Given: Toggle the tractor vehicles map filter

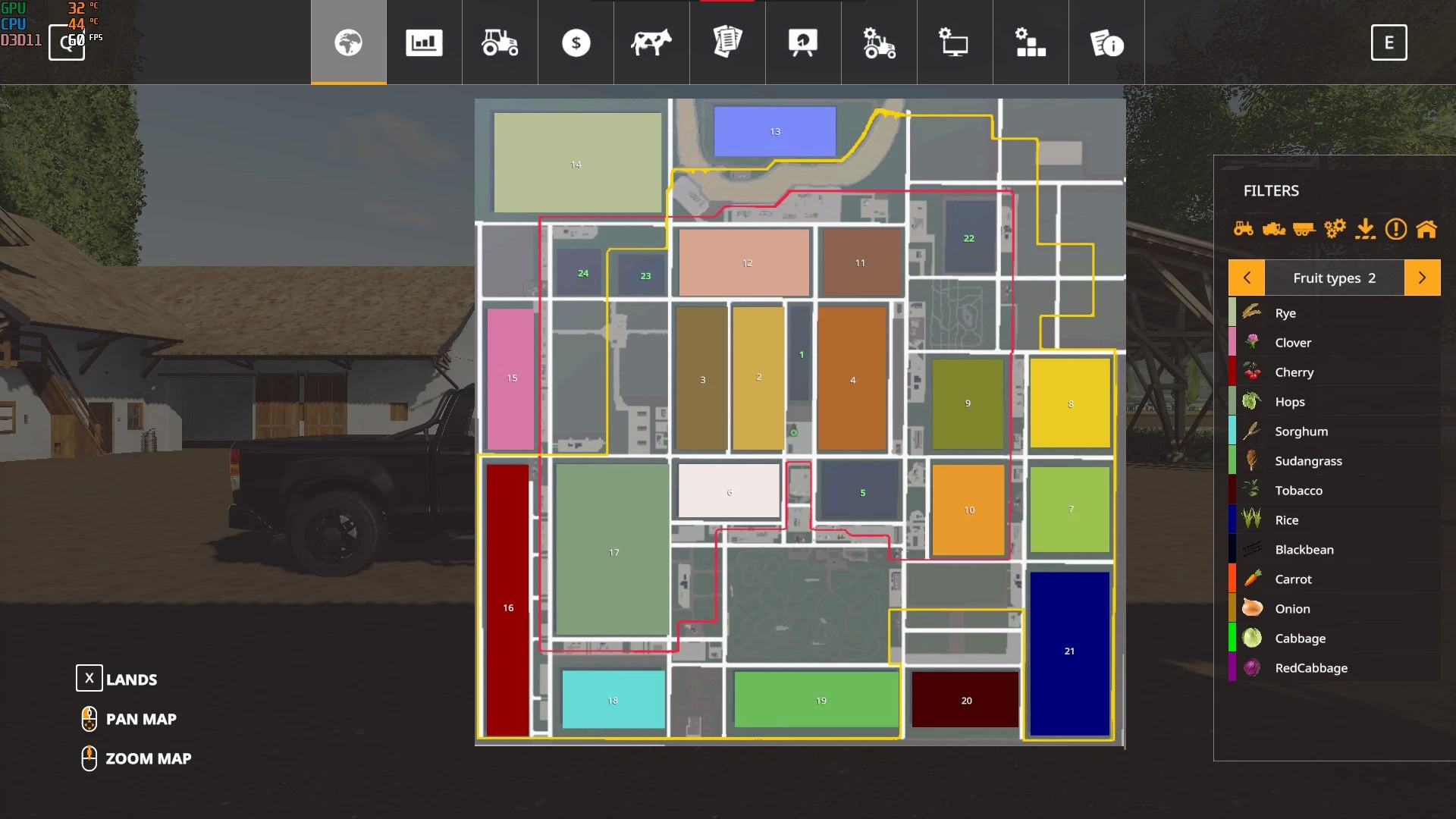Looking at the screenshot, I should click(x=1244, y=228).
